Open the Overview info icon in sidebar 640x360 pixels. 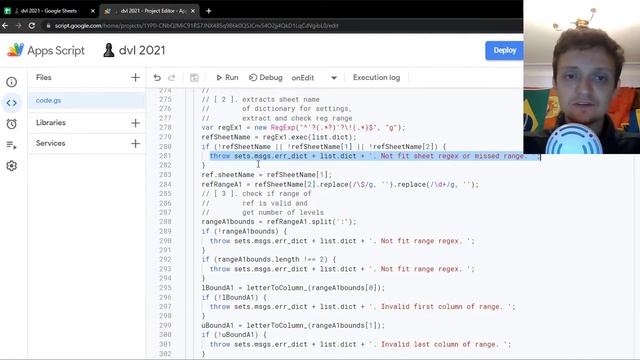(x=11, y=82)
